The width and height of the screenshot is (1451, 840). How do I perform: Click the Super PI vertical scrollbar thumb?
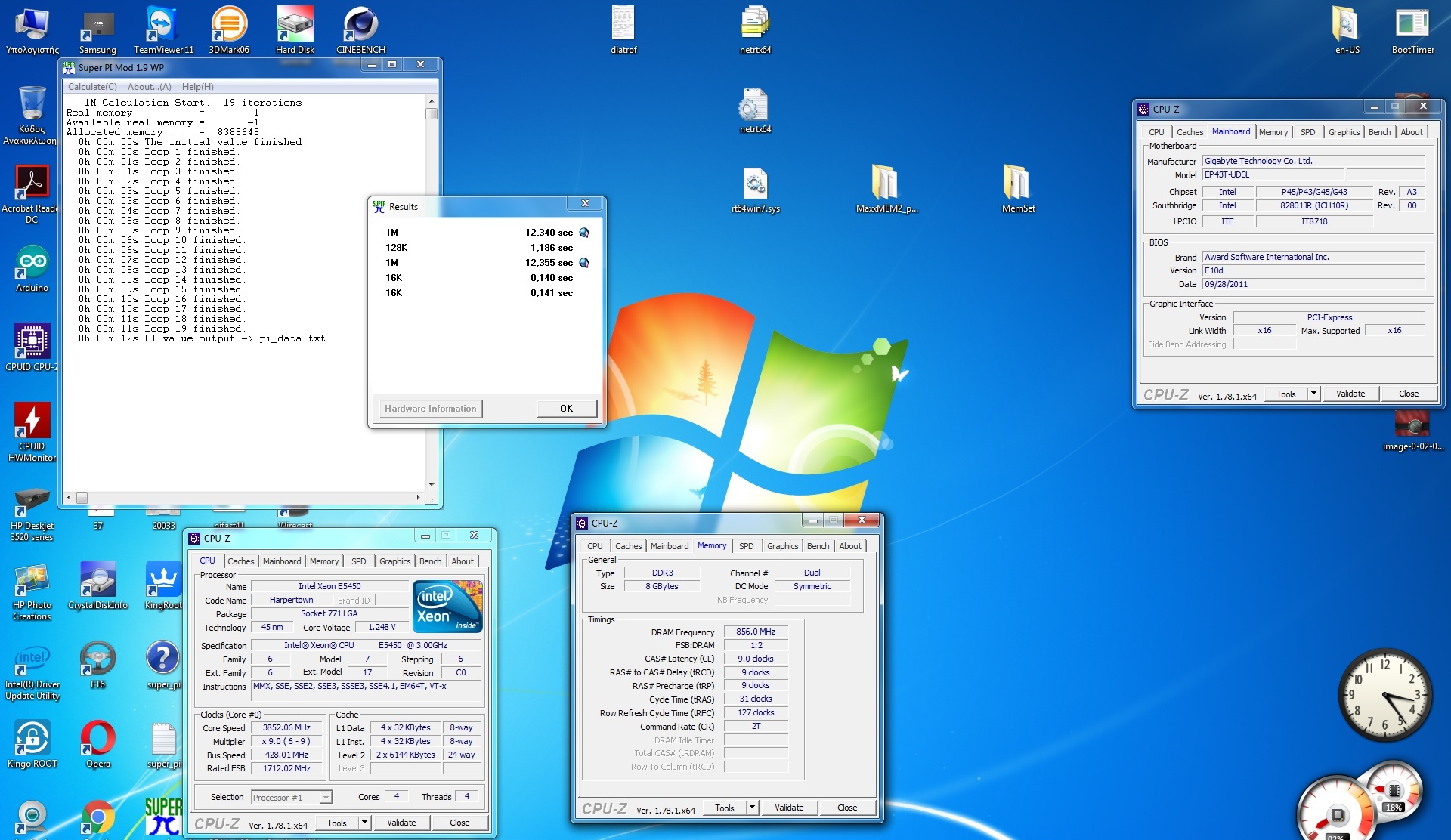(432, 113)
